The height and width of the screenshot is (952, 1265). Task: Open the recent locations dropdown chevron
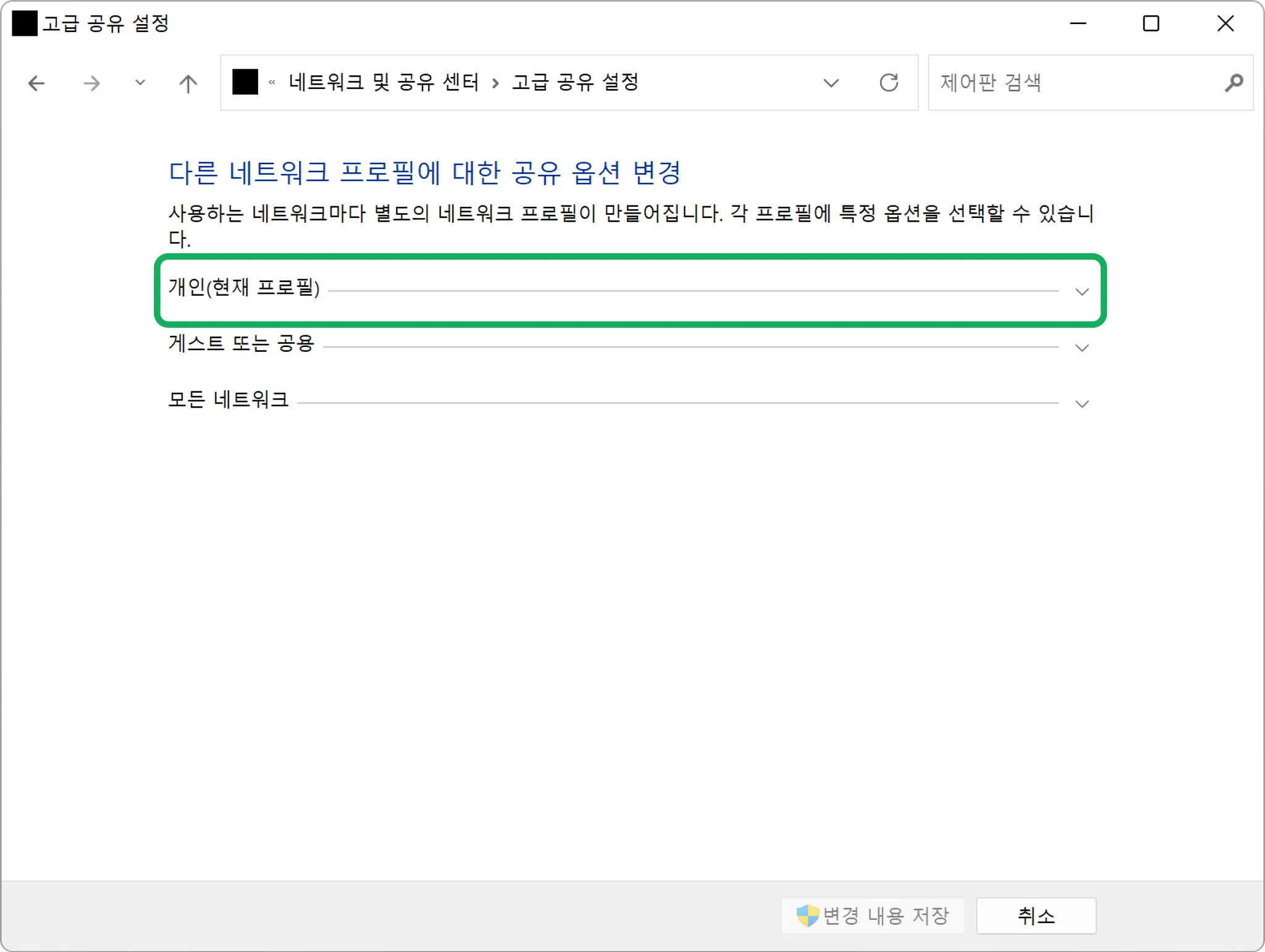(140, 83)
